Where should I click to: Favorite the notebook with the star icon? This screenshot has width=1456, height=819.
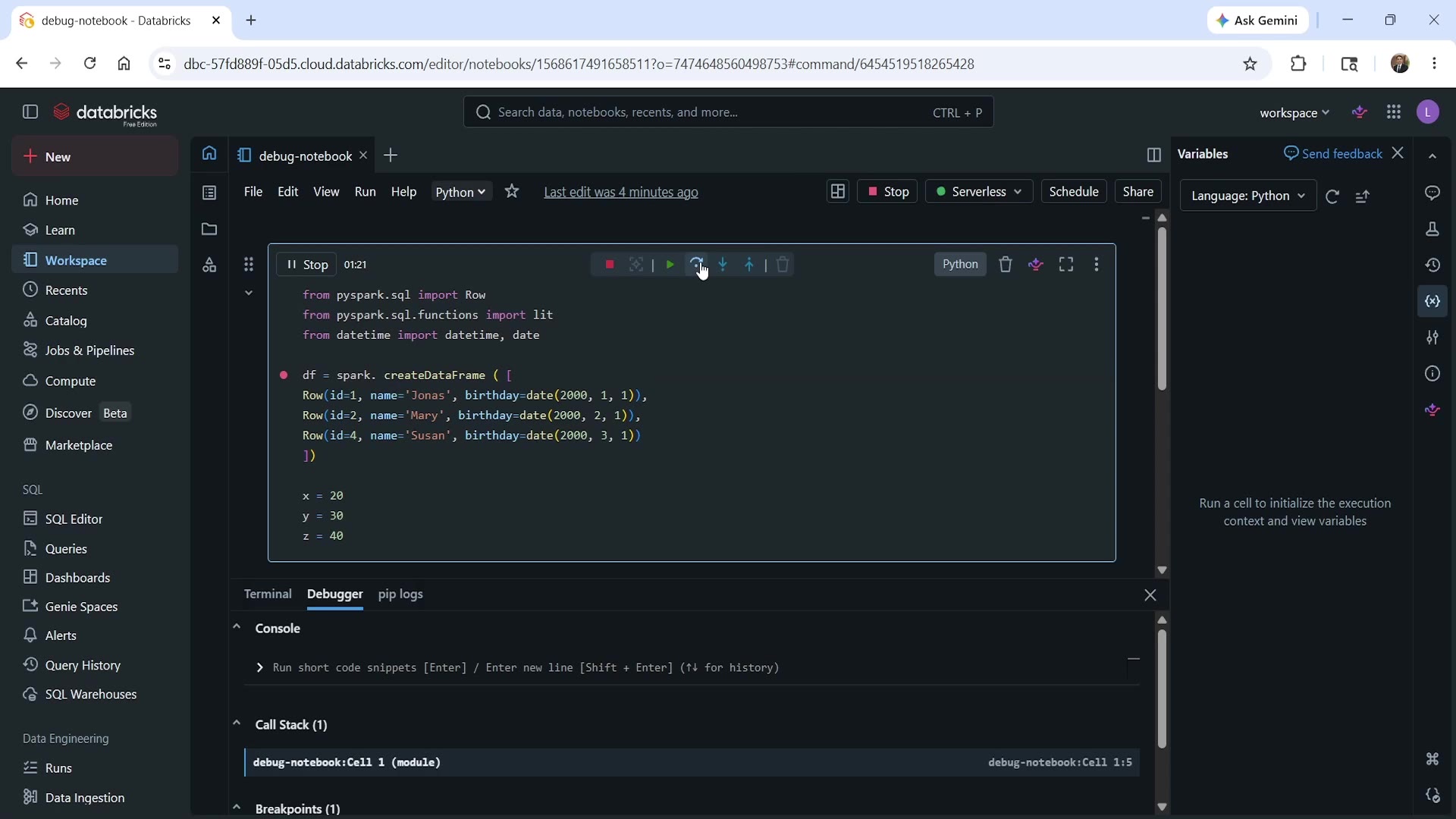(513, 192)
